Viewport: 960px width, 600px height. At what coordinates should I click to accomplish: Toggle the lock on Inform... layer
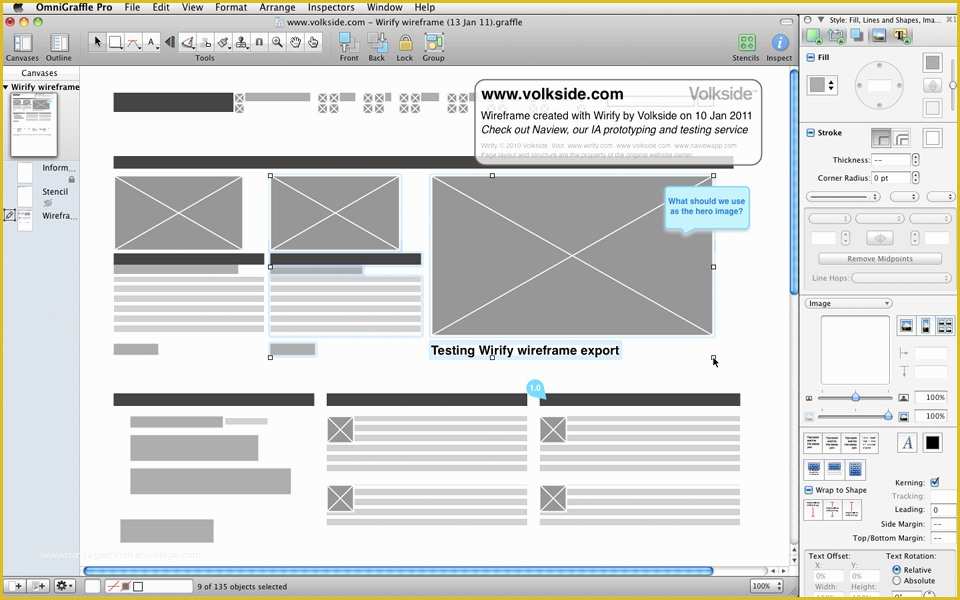pos(72,179)
